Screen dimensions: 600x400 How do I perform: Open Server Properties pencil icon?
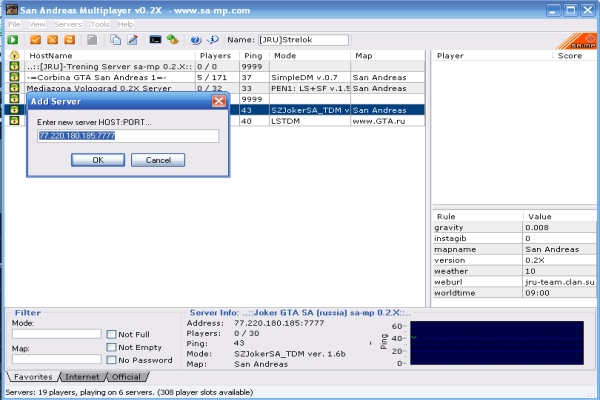tap(132, 39)
